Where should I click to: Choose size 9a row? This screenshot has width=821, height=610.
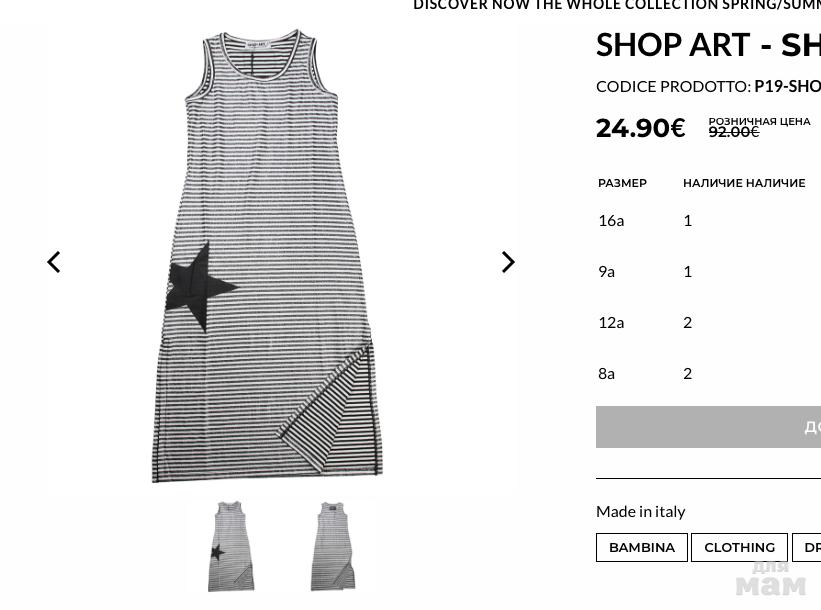[x=708, y=271]
